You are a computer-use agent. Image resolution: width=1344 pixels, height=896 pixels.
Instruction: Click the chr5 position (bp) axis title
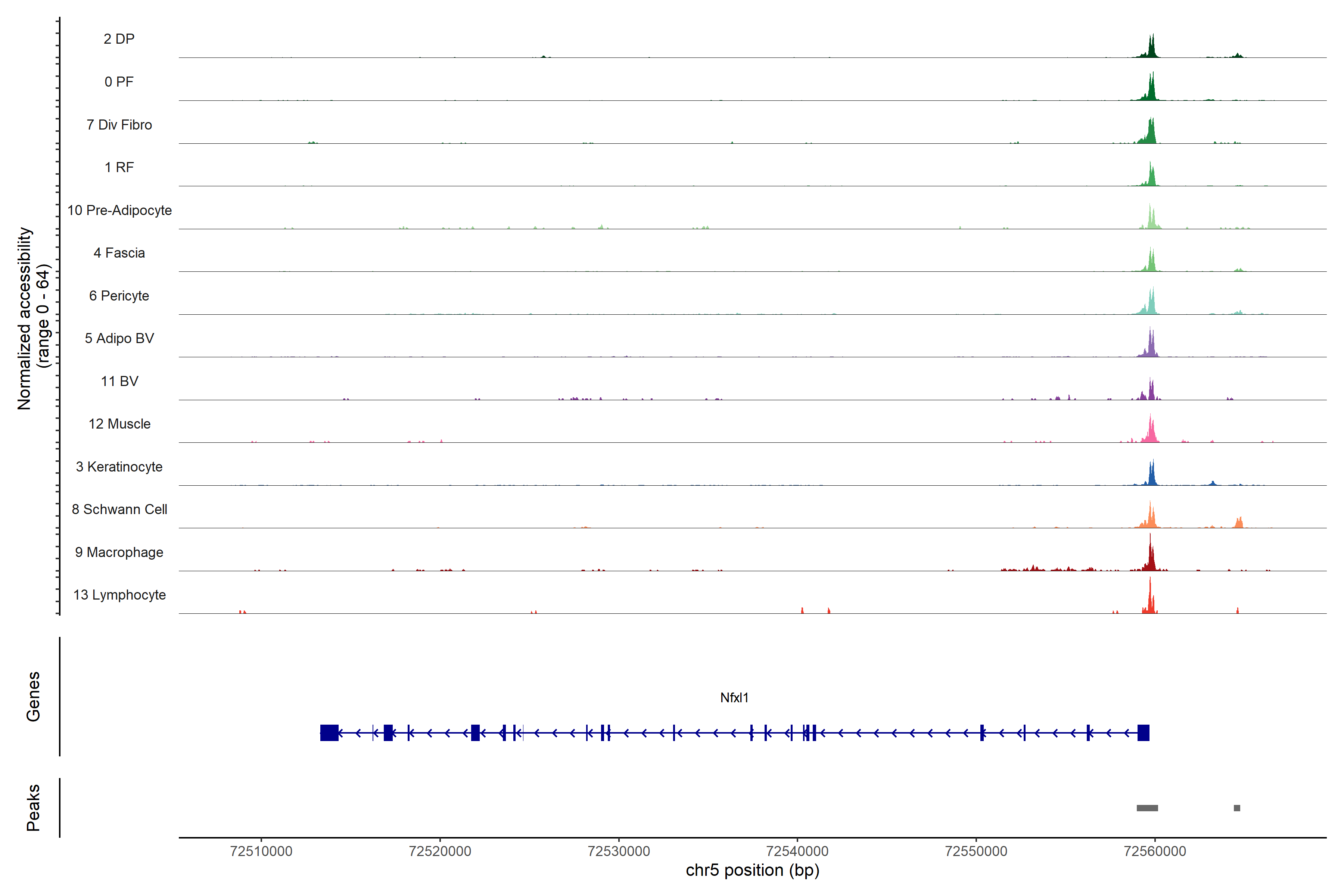tap(752, 870)
